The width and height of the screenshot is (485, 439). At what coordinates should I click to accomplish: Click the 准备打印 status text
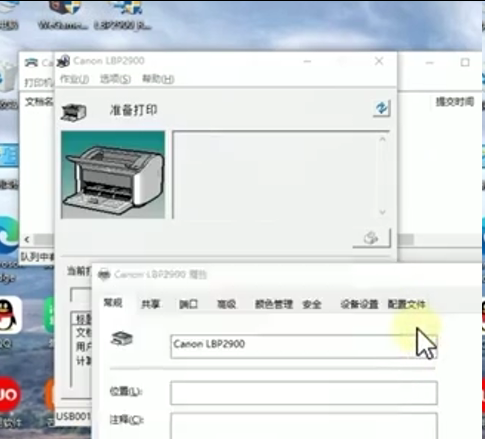click(x=133, y=110)
